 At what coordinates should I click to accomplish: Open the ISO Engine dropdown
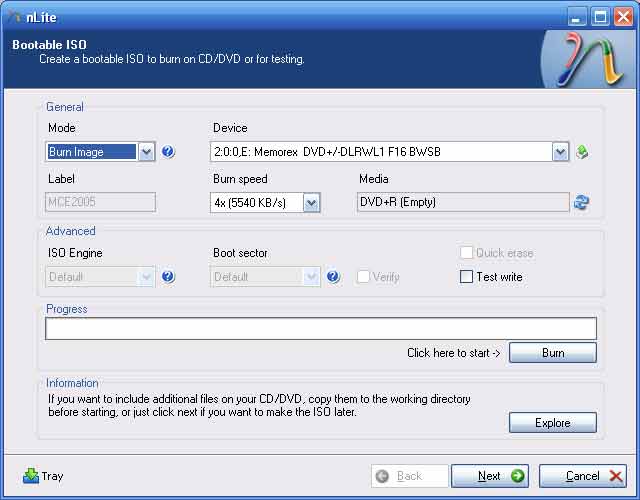[146, 277]
